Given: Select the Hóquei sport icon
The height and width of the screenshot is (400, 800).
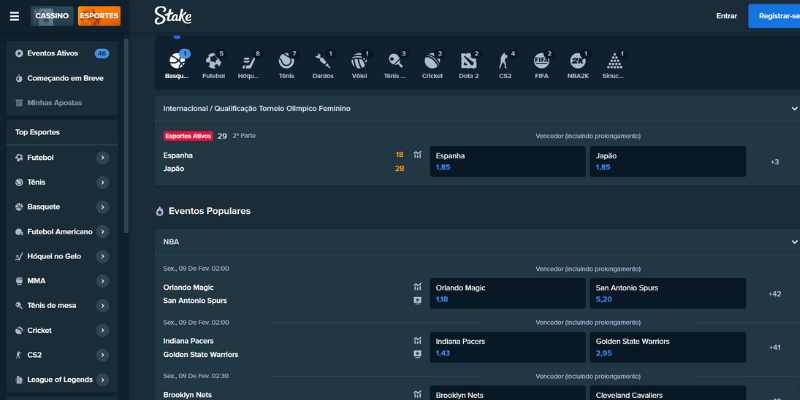Looking at the screenshot, I should pos(249,65).
